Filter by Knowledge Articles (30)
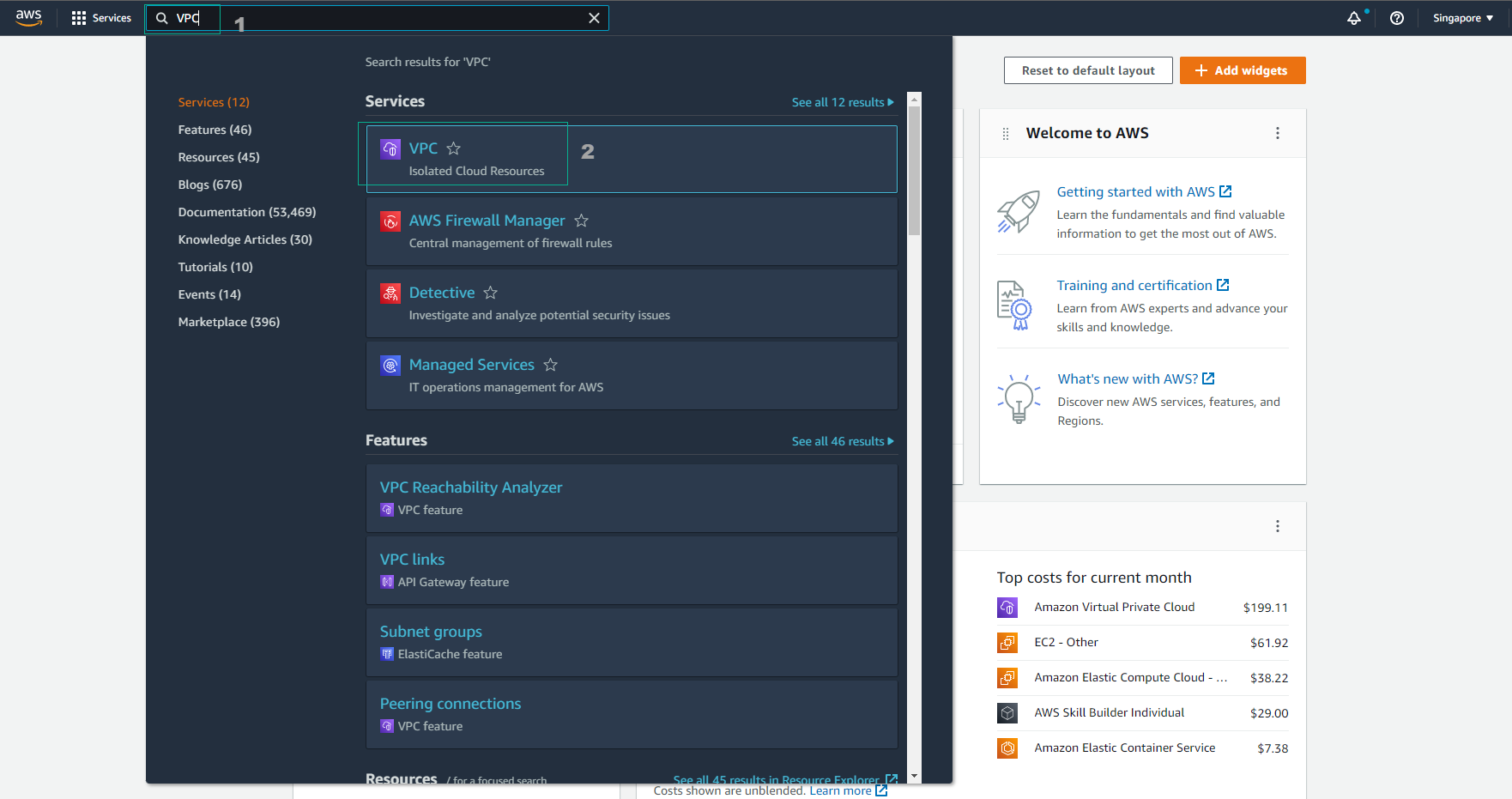 pyautogui.click(x=245, y=239)
